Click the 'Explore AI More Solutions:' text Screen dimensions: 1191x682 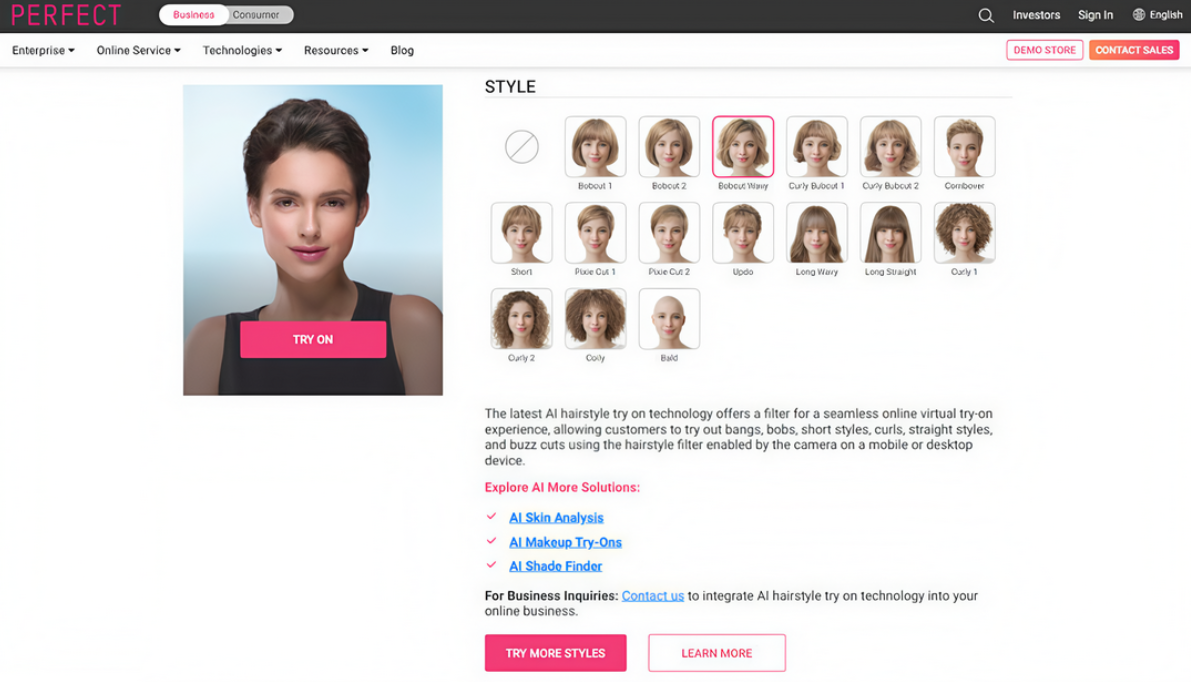pos(562,488)
